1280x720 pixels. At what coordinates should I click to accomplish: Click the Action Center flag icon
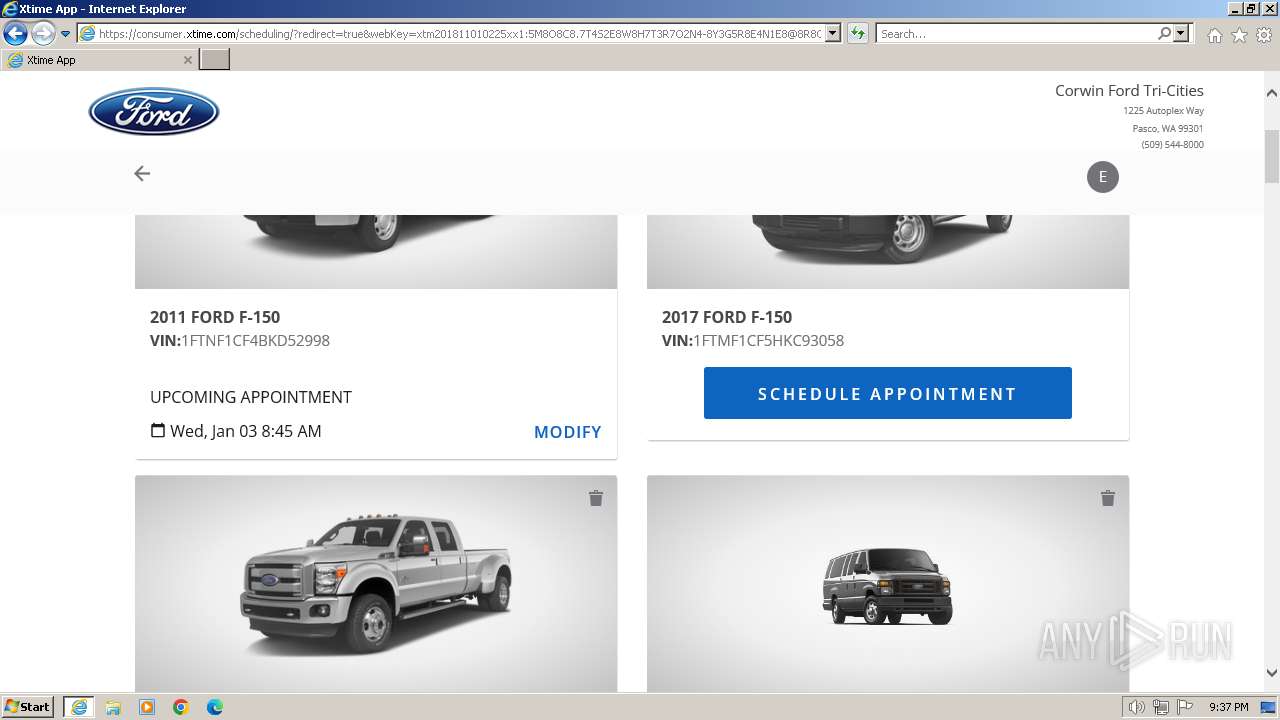(x=1185, y=707)
